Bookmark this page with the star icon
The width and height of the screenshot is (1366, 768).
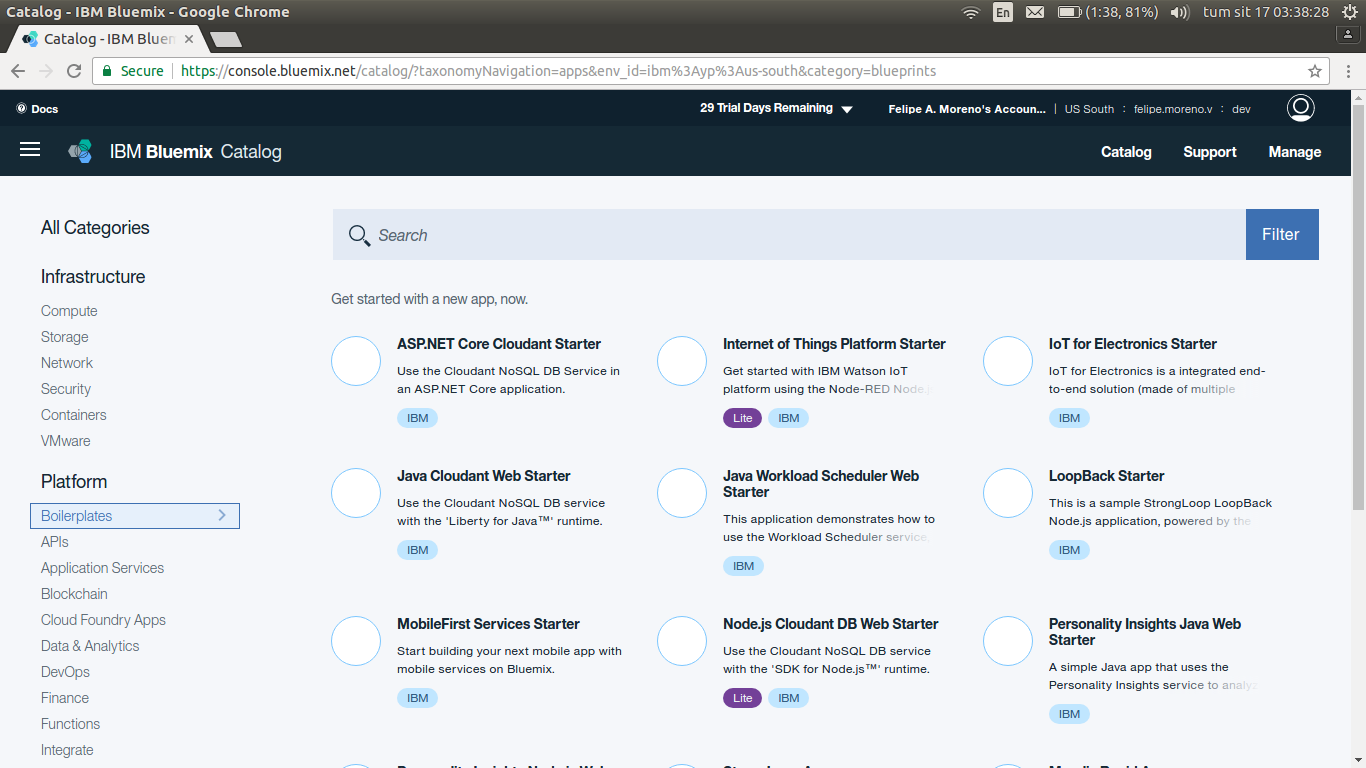1315,71
